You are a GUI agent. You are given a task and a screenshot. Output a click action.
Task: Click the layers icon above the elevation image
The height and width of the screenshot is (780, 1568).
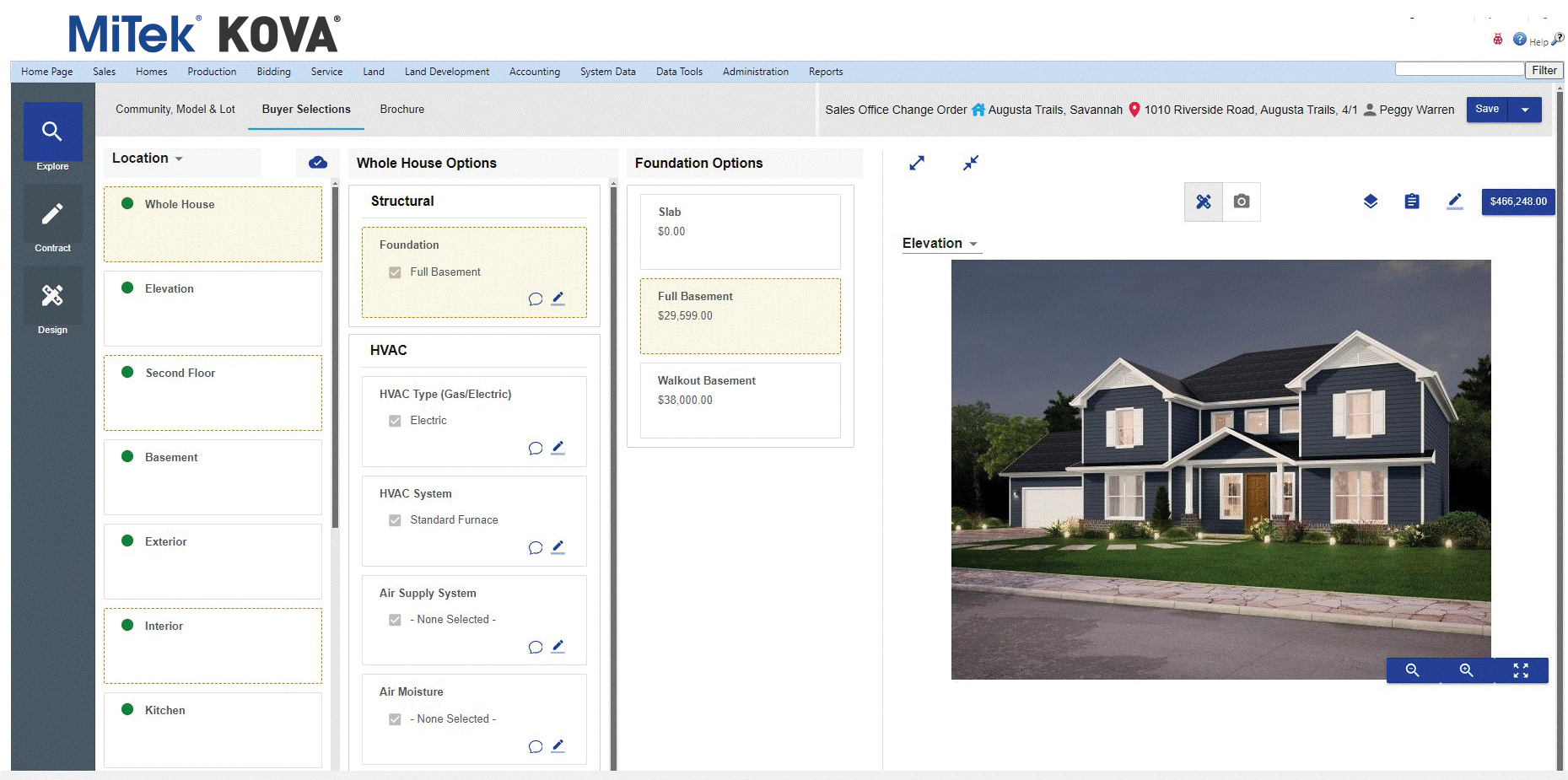point(1370,202)
